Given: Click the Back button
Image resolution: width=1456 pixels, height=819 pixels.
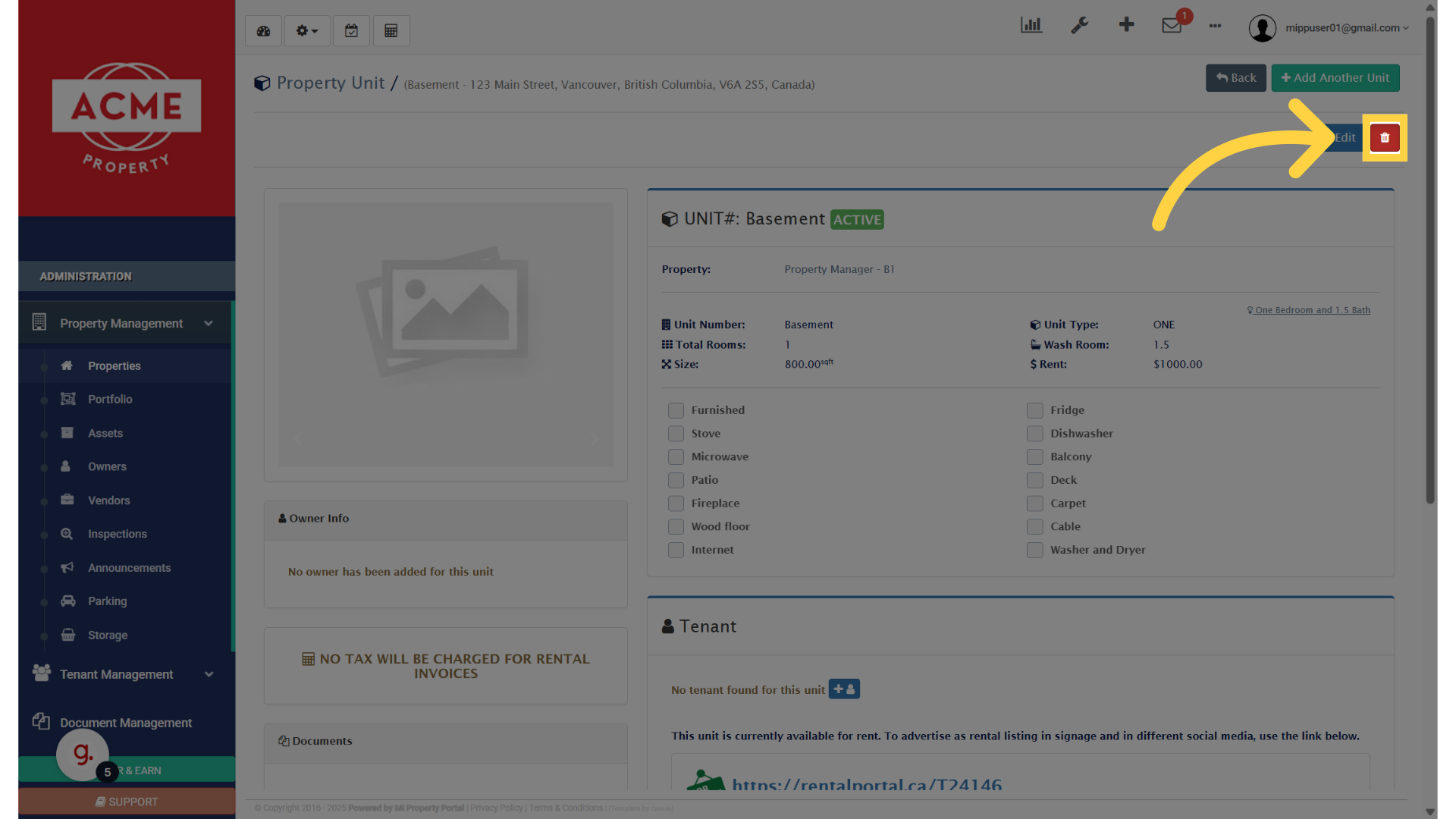Looking at the screenshot, I should pos(1235,78).
